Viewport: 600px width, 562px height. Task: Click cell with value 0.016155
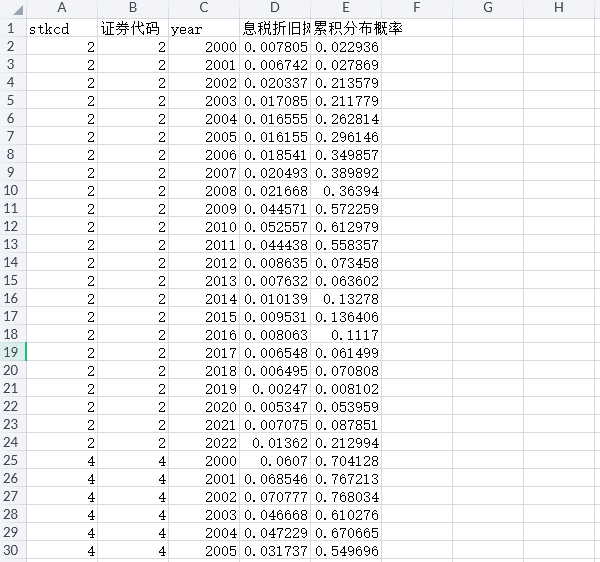(275, 137)
